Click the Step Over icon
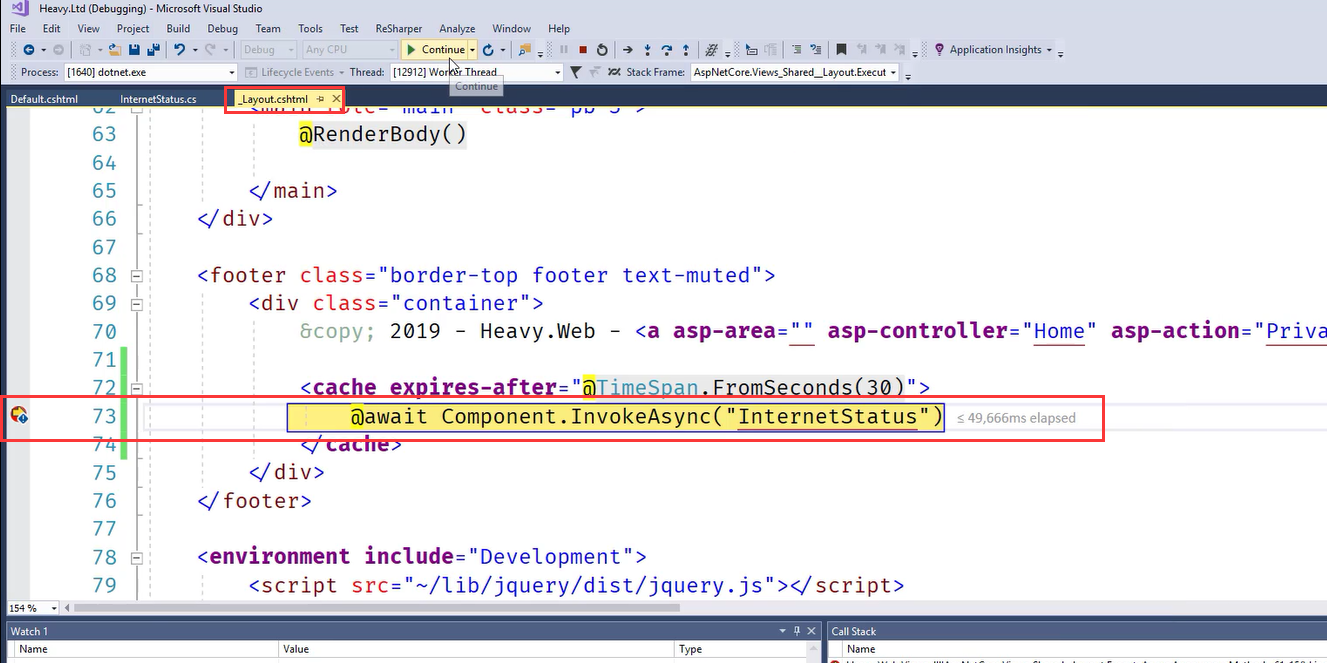 (x=666, y=50)
